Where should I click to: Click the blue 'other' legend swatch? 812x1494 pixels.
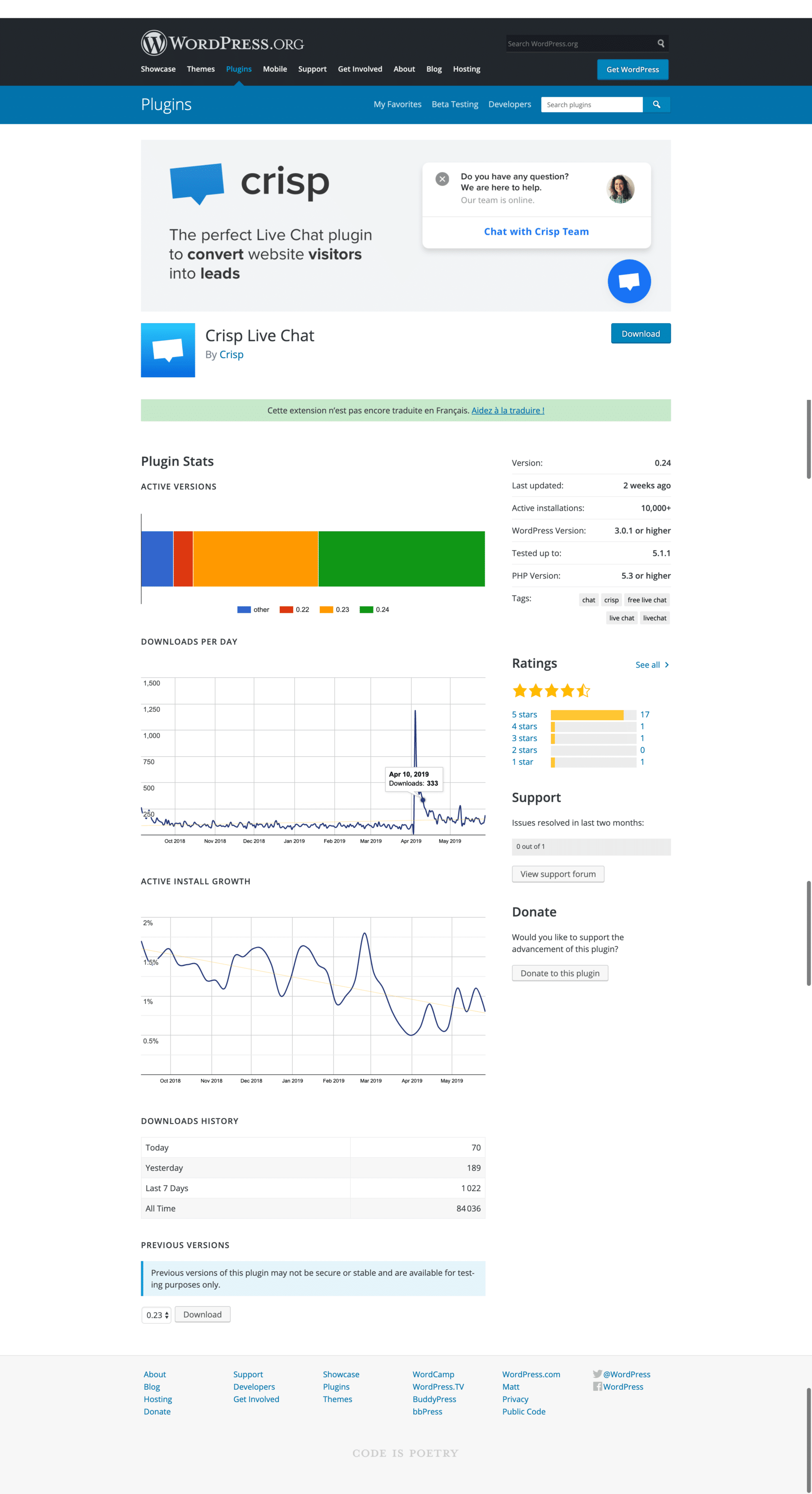[x=244, y=610]
